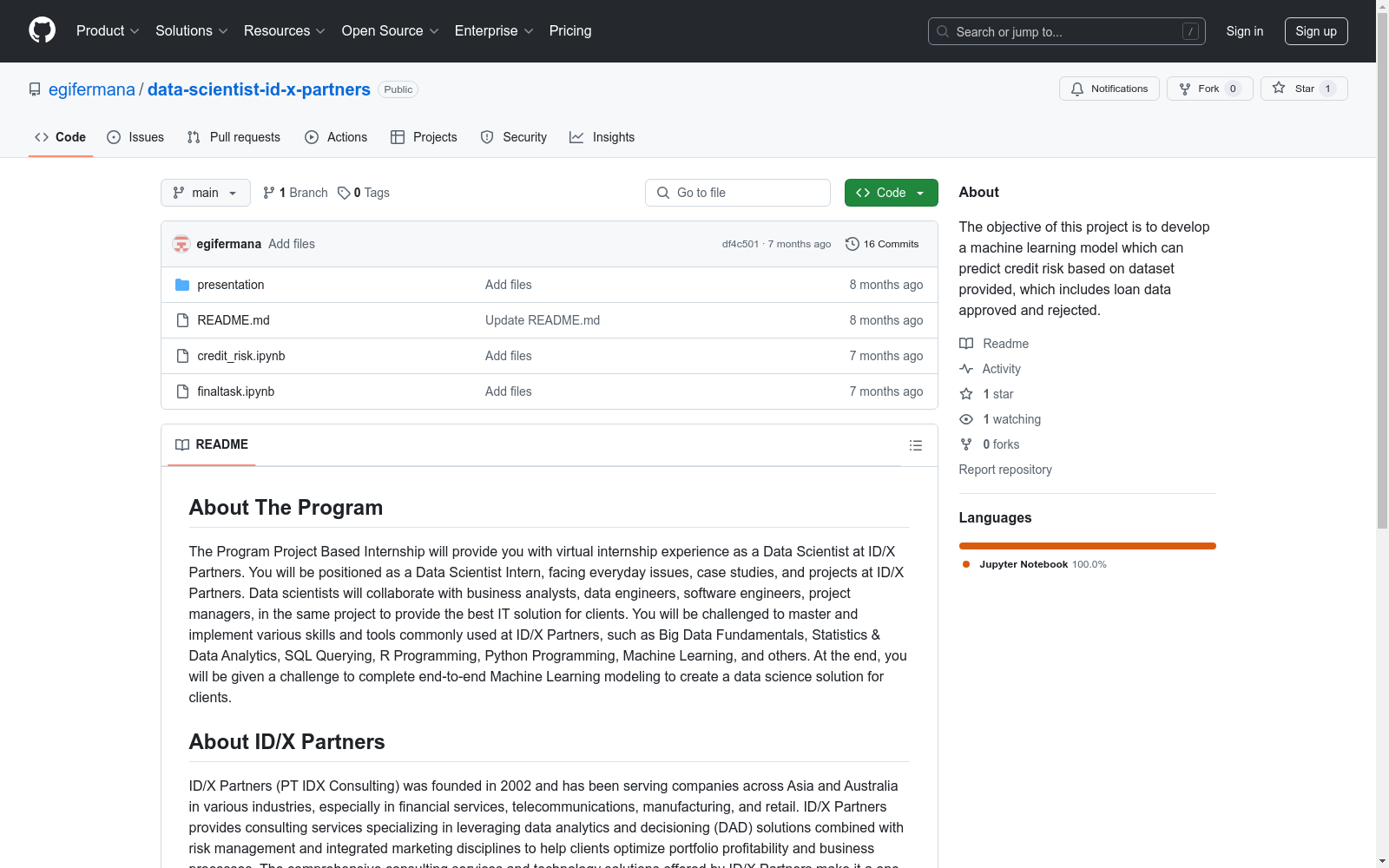View the 0 forks link
1389x868 pixels.
pos(990,444)
